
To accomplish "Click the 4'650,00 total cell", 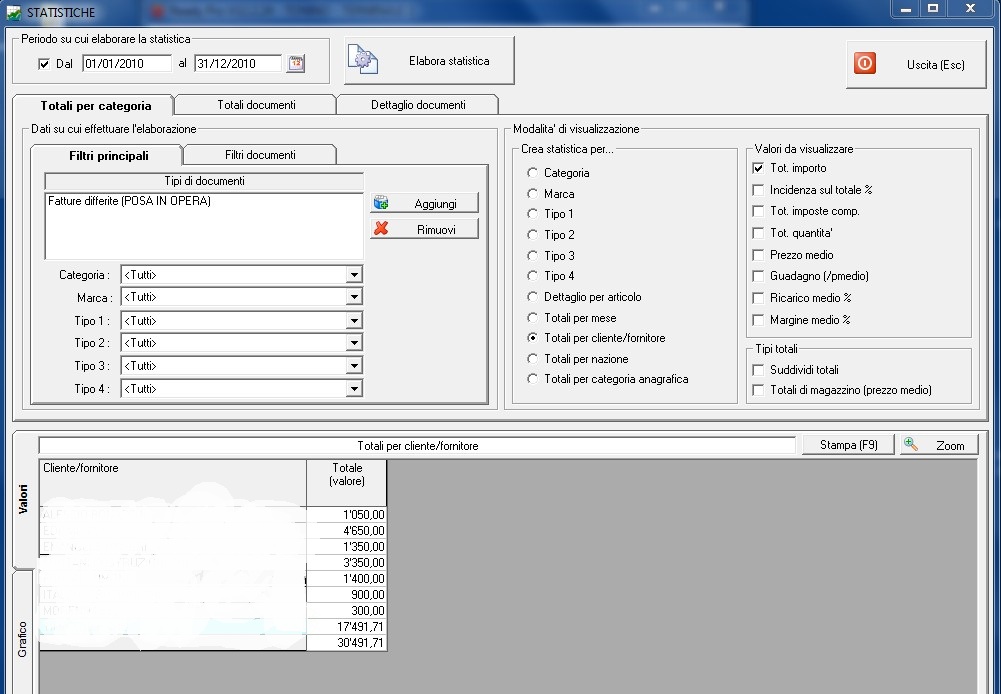I will [347, 531].
